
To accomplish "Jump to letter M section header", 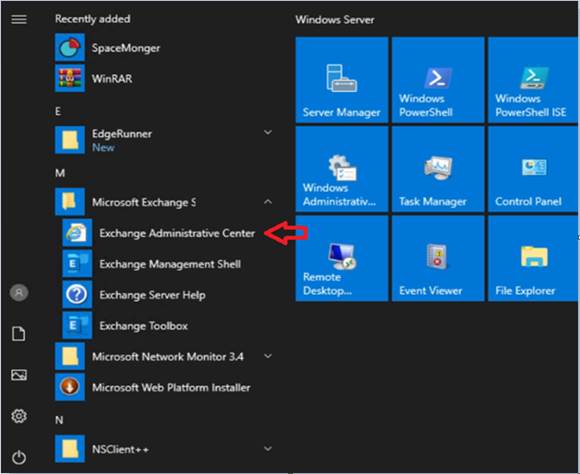I will click(x=60, y=173).
